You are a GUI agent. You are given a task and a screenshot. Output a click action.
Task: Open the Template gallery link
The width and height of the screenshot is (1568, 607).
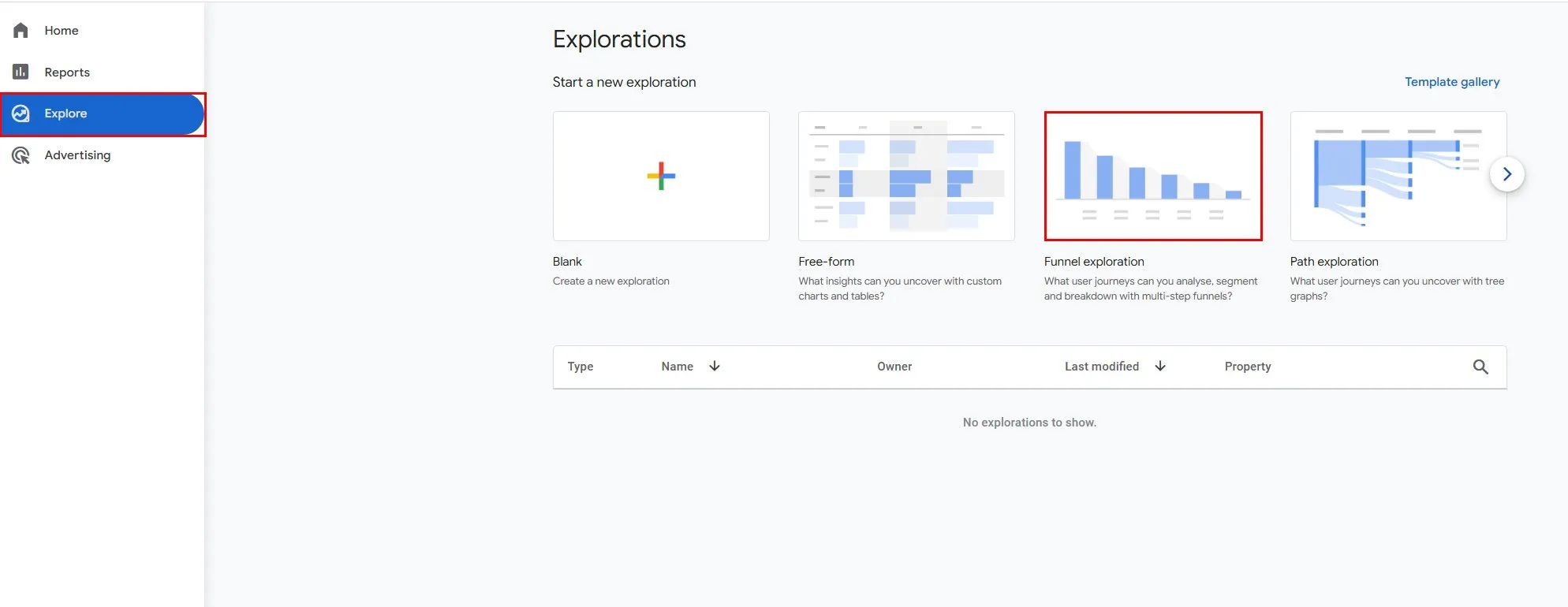point(1452,82)
